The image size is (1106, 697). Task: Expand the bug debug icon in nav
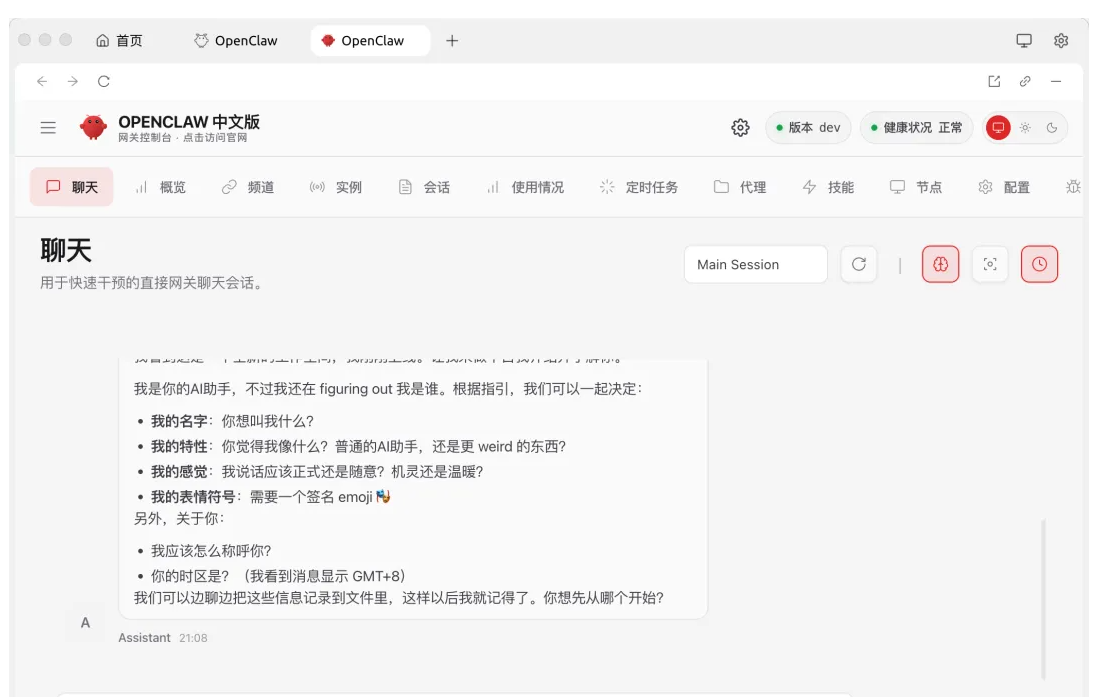tap(1073, 187)
